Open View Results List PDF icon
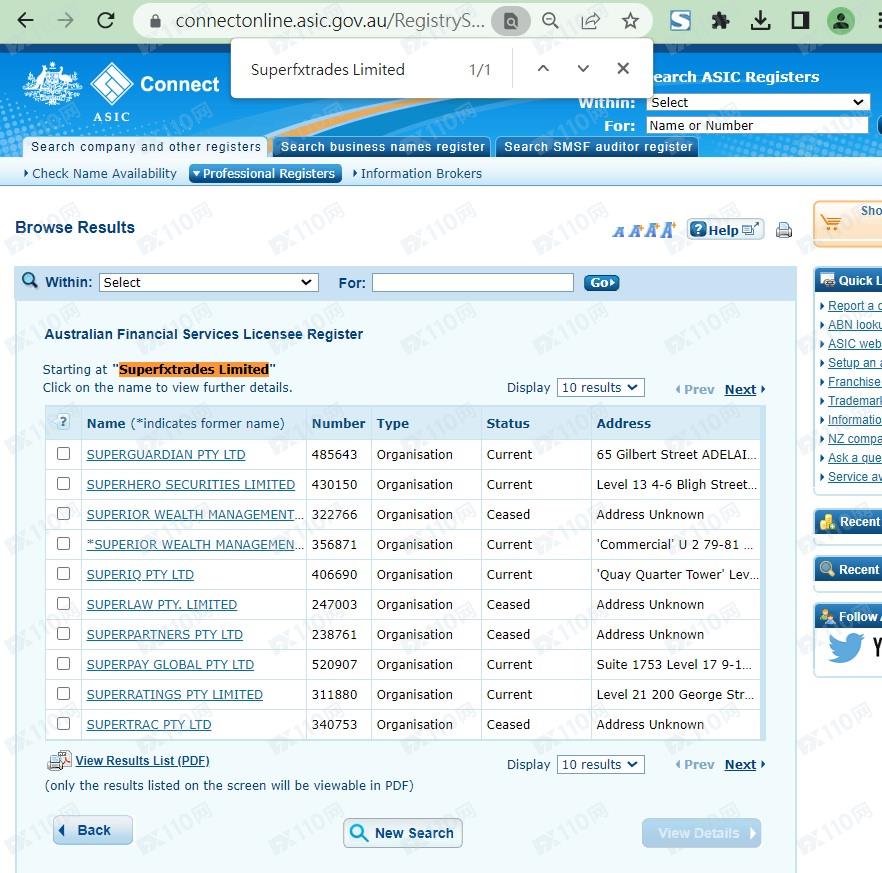This screenshot has height=873, width=882. pos(59,762)
